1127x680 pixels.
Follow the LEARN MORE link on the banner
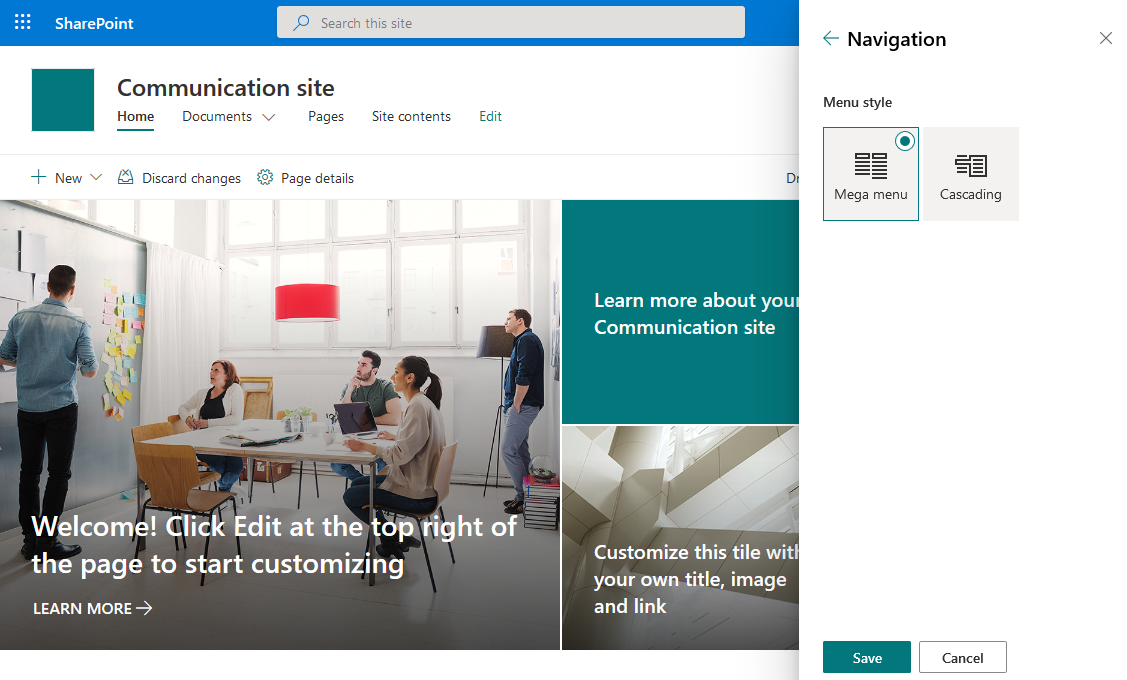(91, 607)
